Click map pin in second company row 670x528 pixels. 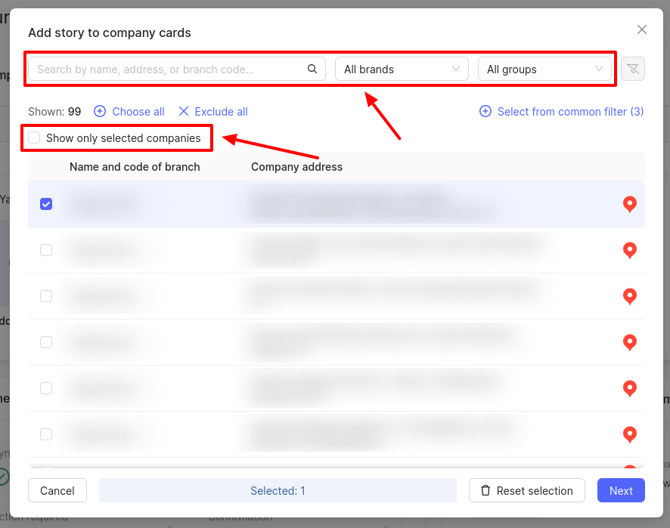point(630,250)
